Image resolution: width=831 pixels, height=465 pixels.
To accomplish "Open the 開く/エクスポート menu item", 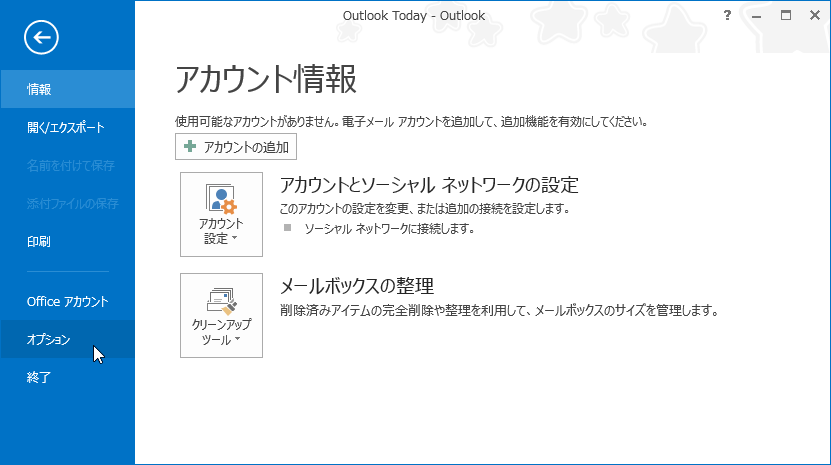I will coord(67,127).
